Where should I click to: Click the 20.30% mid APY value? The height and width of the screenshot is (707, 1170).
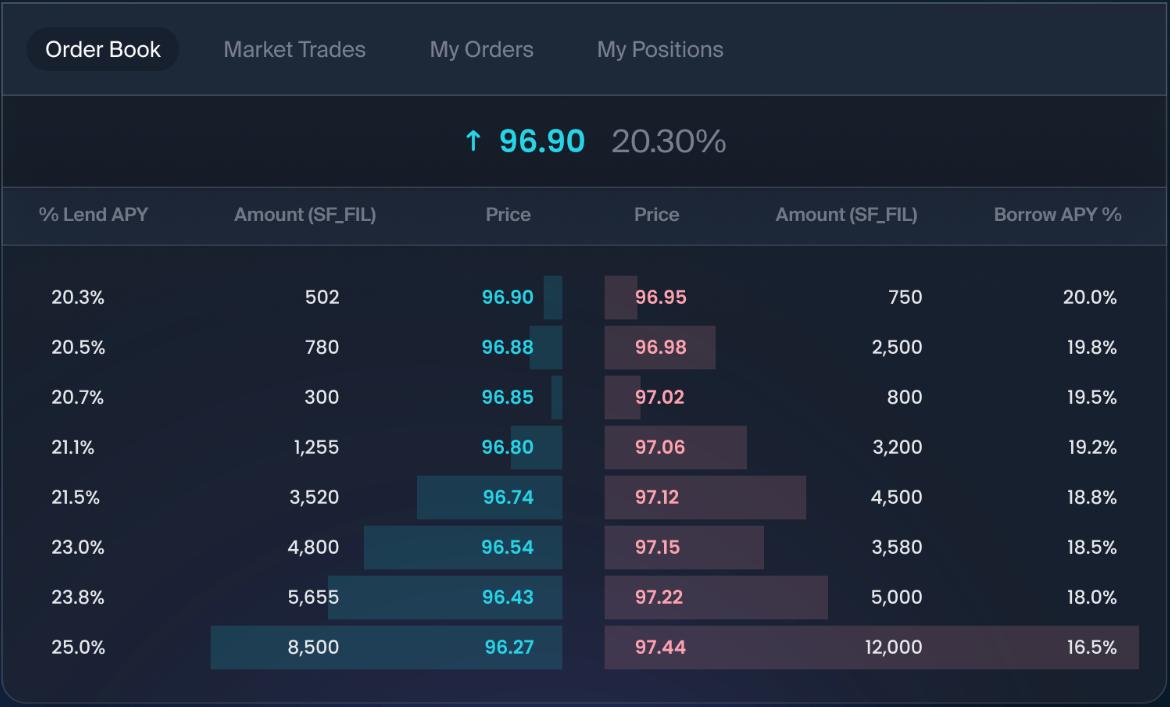(x=668, y=142)
